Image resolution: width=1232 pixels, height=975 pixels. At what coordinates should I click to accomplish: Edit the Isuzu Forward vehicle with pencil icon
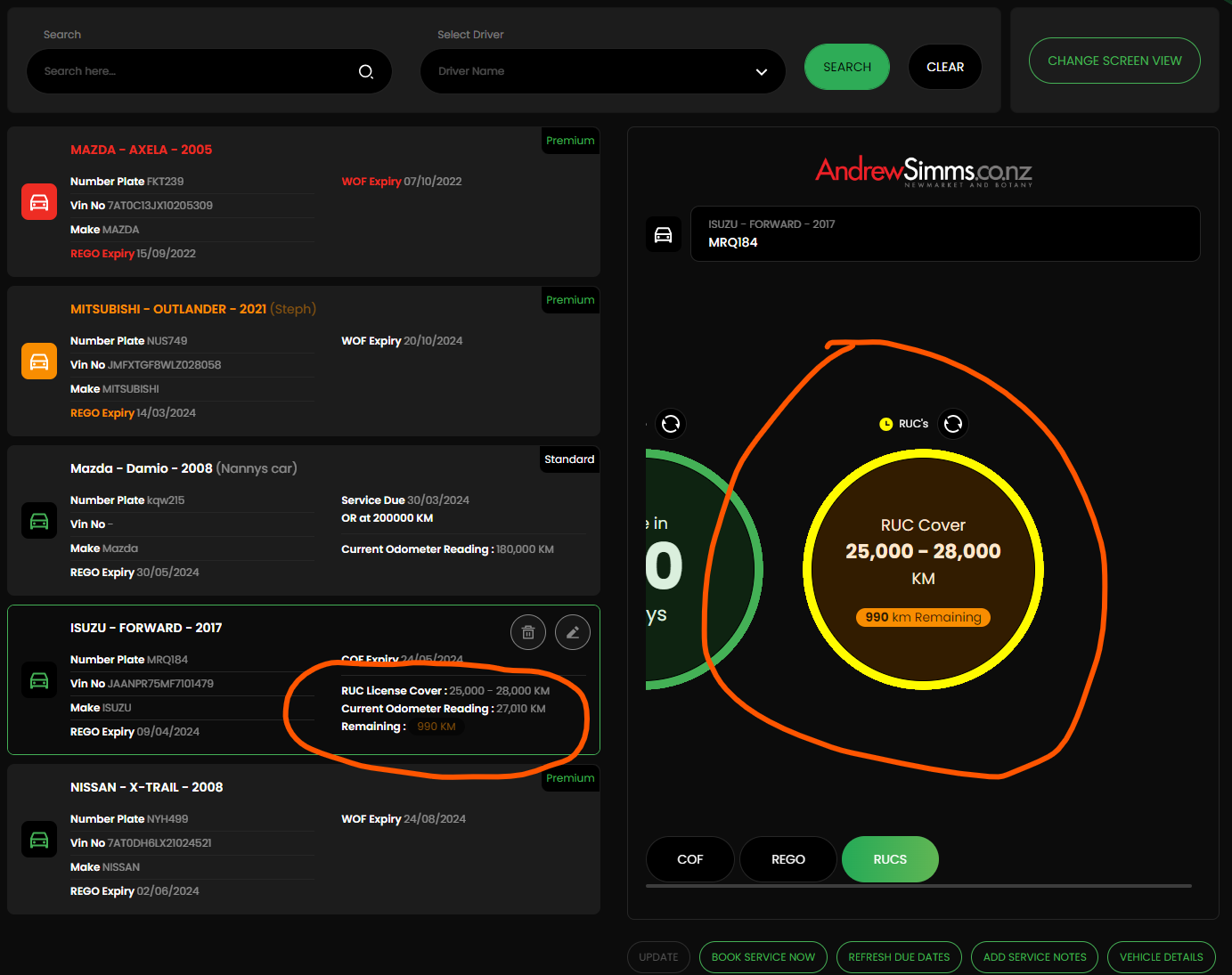click(x=573, y=632)
